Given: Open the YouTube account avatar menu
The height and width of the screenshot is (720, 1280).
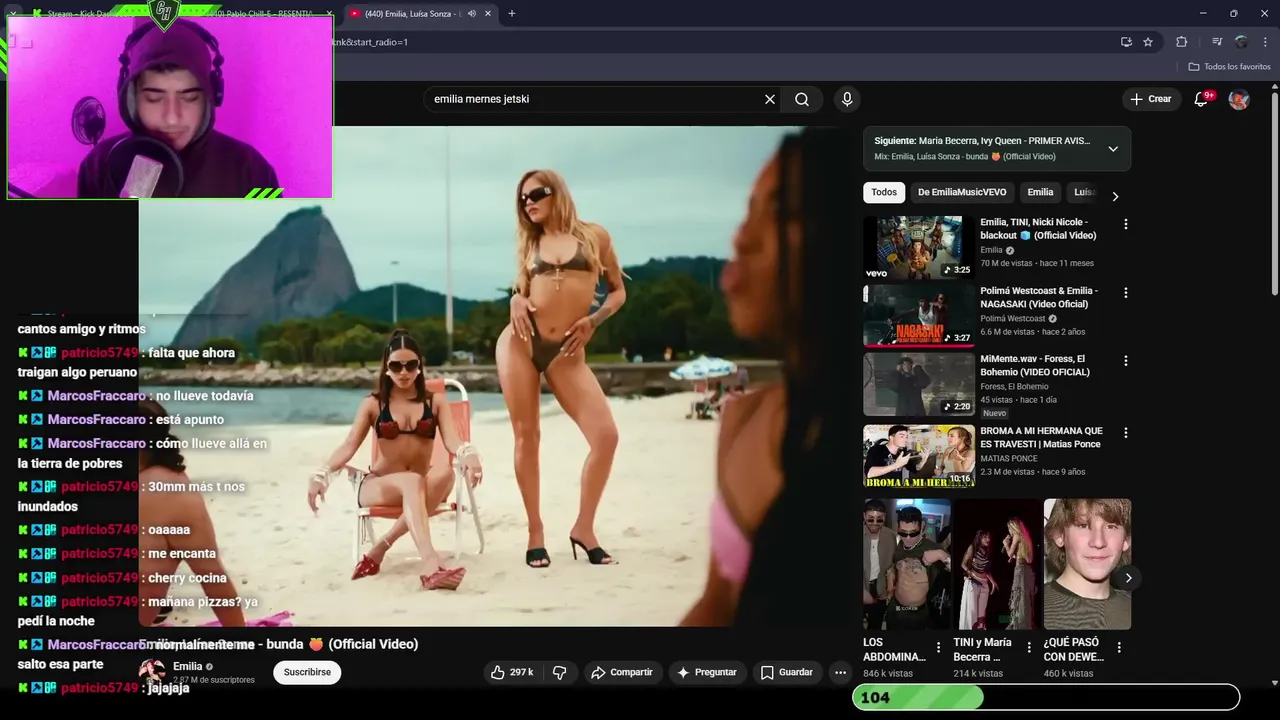Looking at the screenshot, I should click(1239, 99).
